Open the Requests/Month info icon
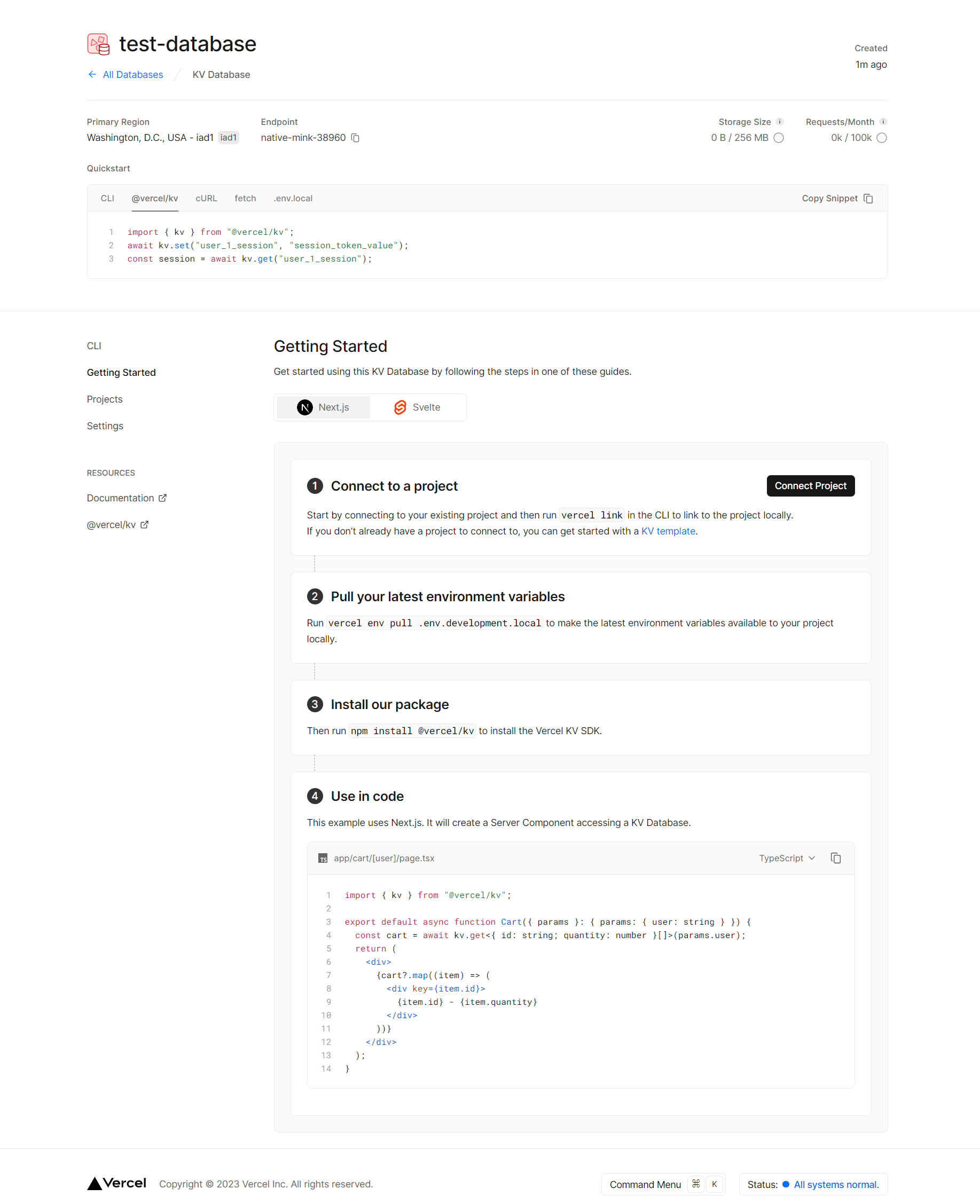 pyautogui.click(x=883, y=122)
